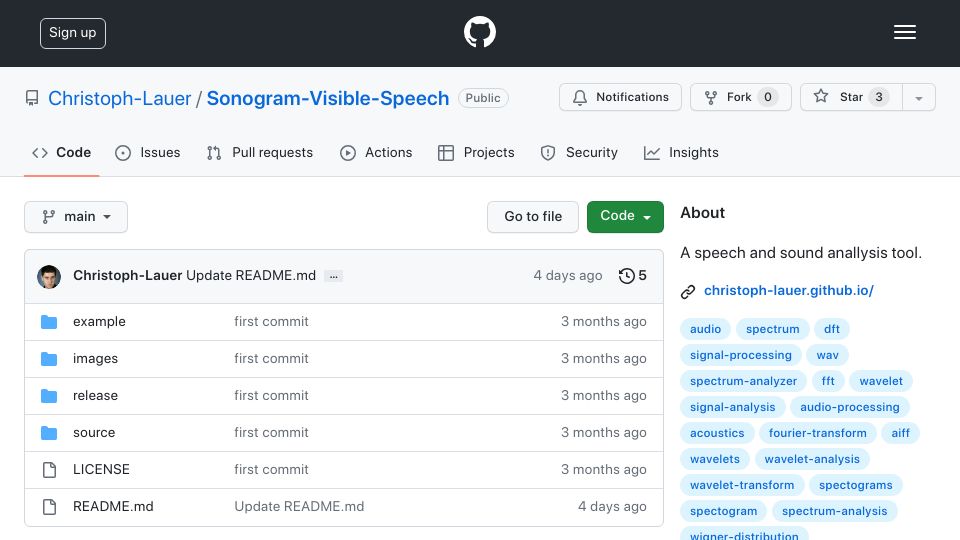This screenshot has width=960, height=540.
Task: Click the wav topic tag
Action: 827,355
